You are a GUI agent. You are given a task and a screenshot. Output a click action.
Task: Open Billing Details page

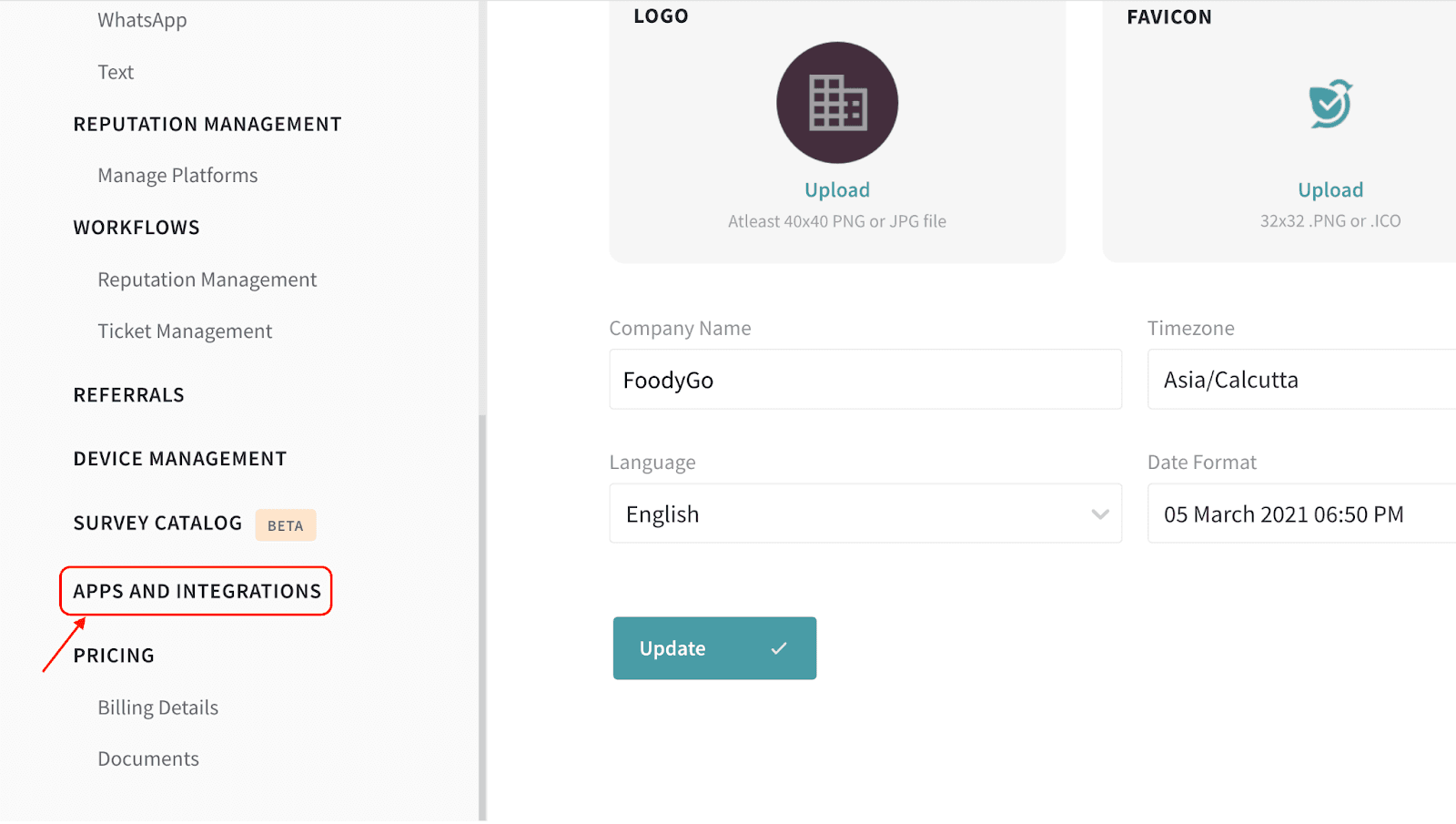click(x=158, y=707)
